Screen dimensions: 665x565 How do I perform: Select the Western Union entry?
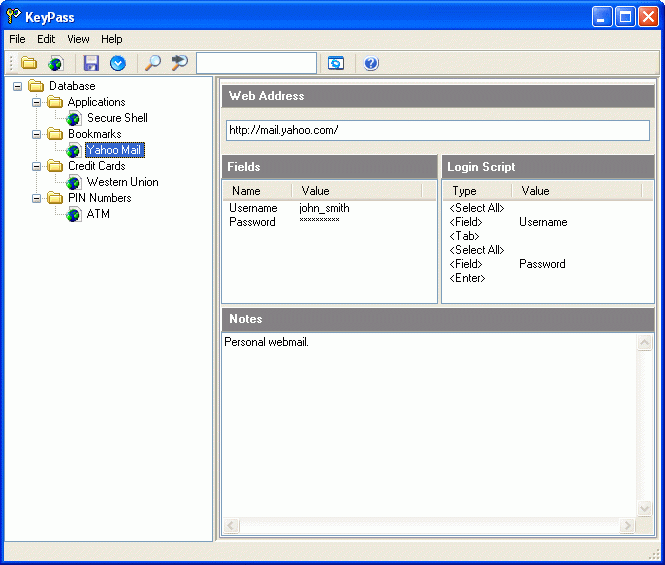tap(123, 182)
